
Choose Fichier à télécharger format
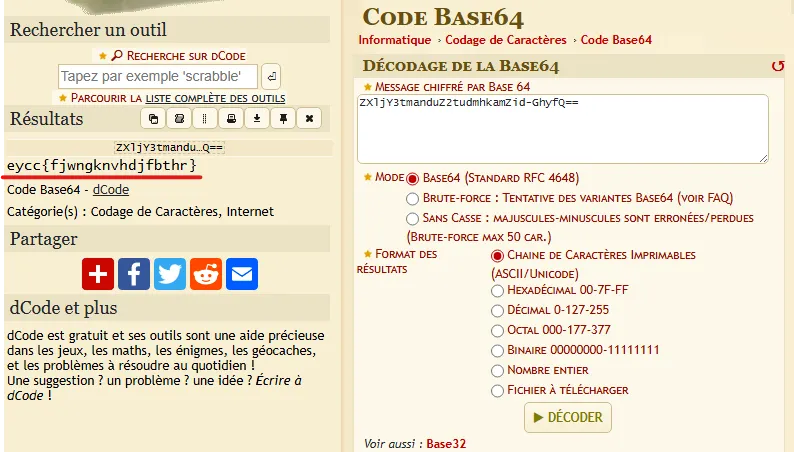coord(497,390)
